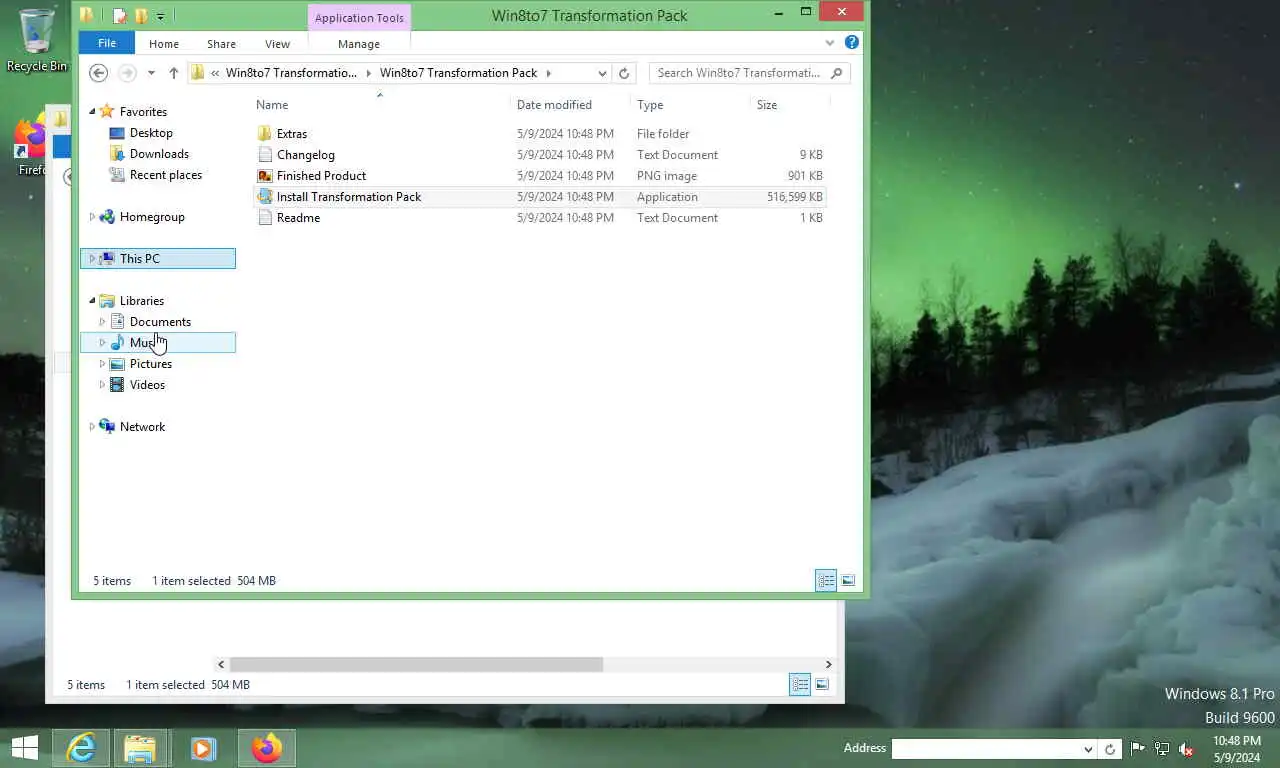Collapse the Favorites tree group
This screenshot has width=1280, height=768.
pyautogui.click(x=93, y=112)
